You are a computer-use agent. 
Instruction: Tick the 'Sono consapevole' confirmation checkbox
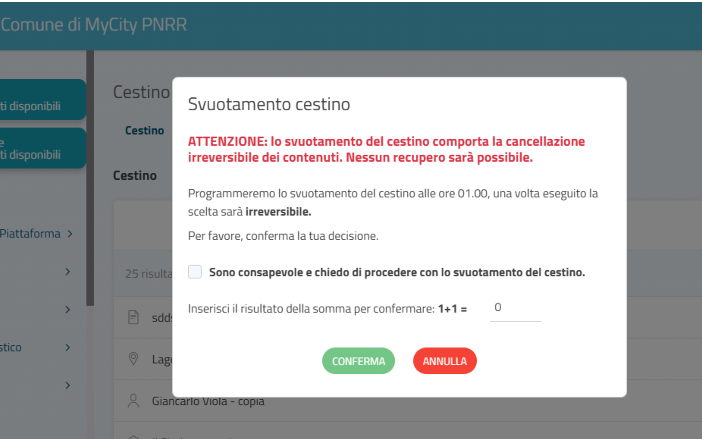click(x=195, y=272)
